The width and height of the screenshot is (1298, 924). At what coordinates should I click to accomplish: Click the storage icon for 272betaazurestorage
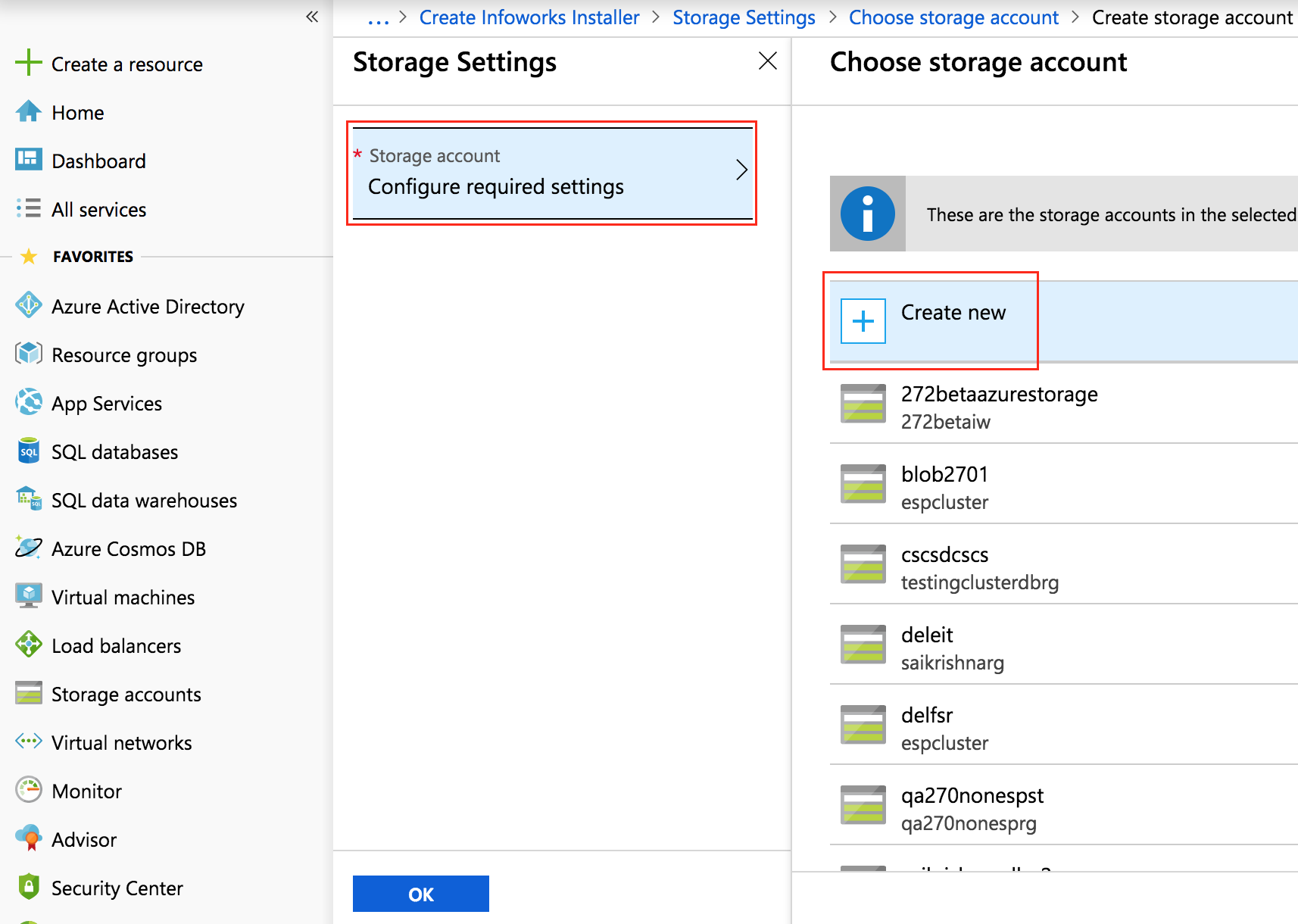pyautogui.click(x=863, y=403)
